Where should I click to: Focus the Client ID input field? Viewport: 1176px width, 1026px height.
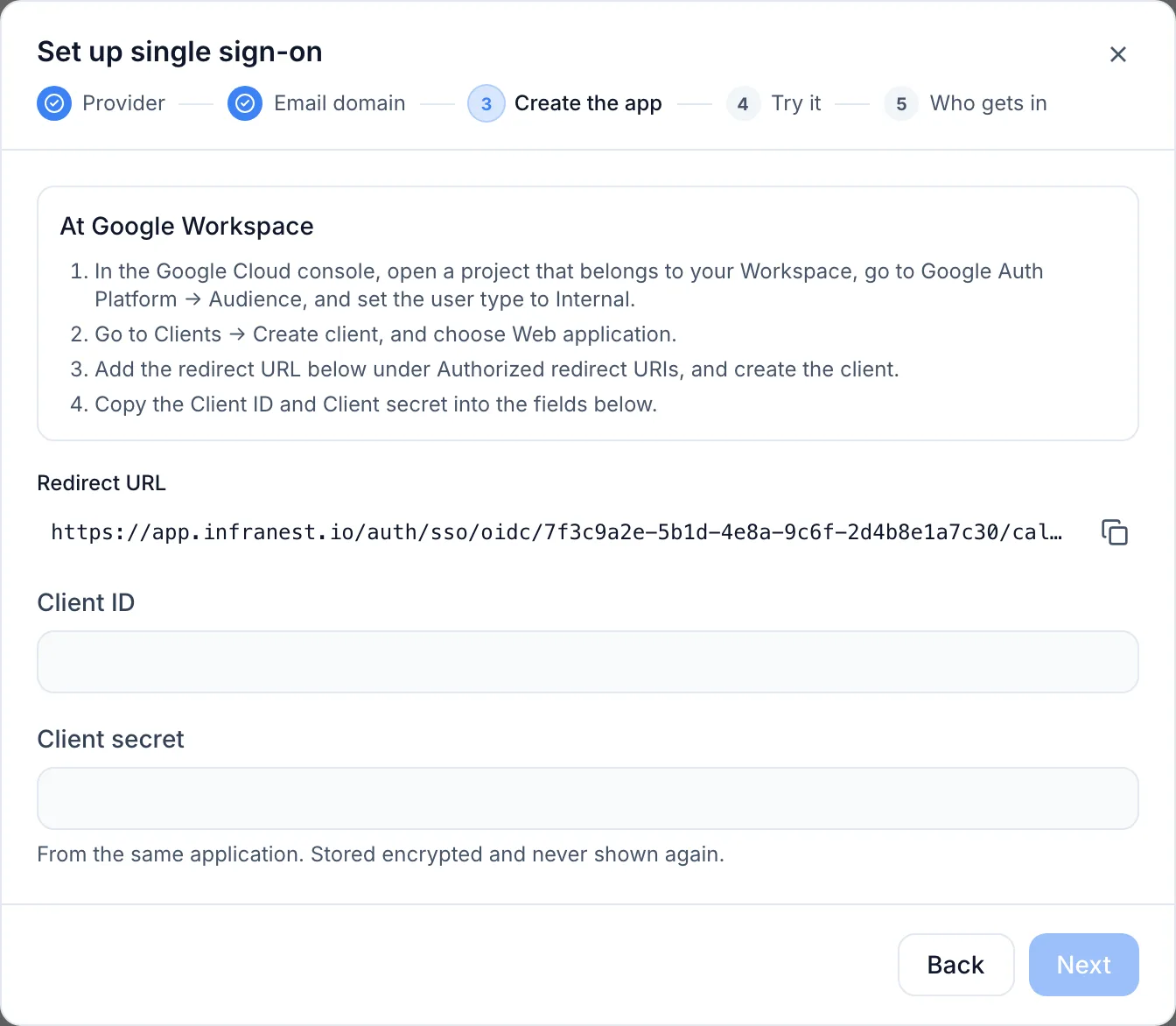point(588,662)
